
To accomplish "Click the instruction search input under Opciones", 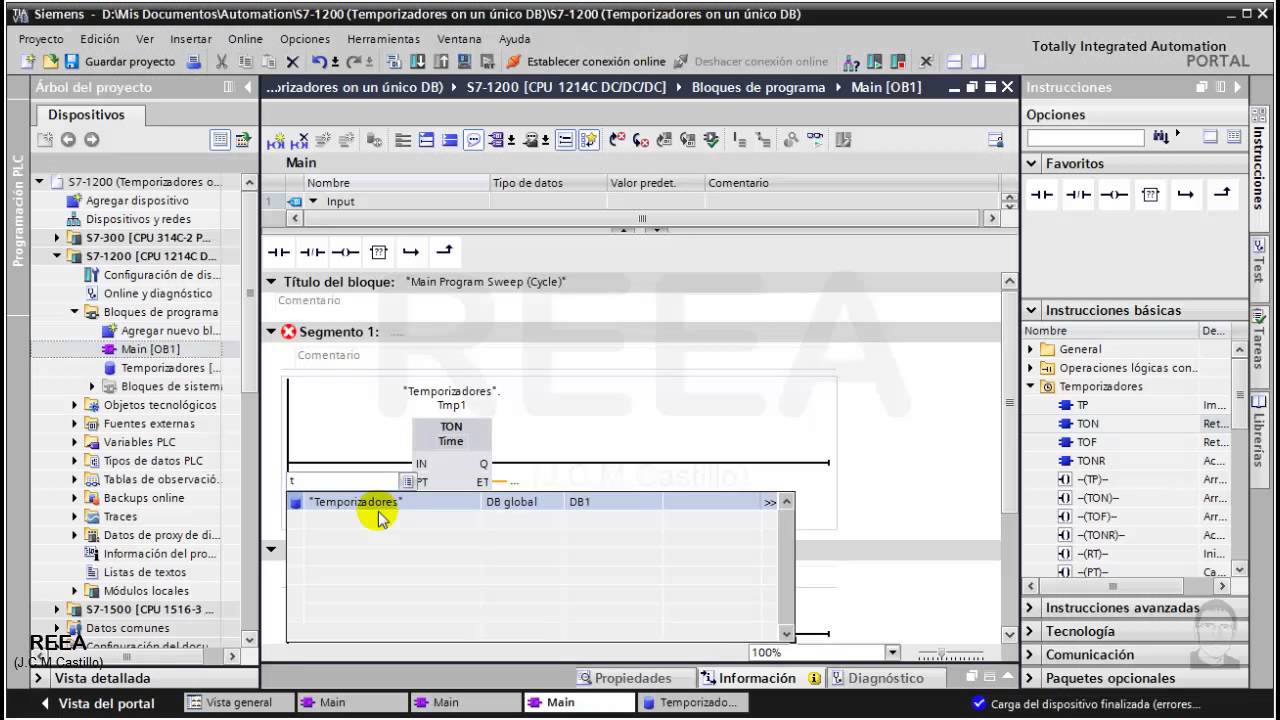I will (x=1085, y=138).
